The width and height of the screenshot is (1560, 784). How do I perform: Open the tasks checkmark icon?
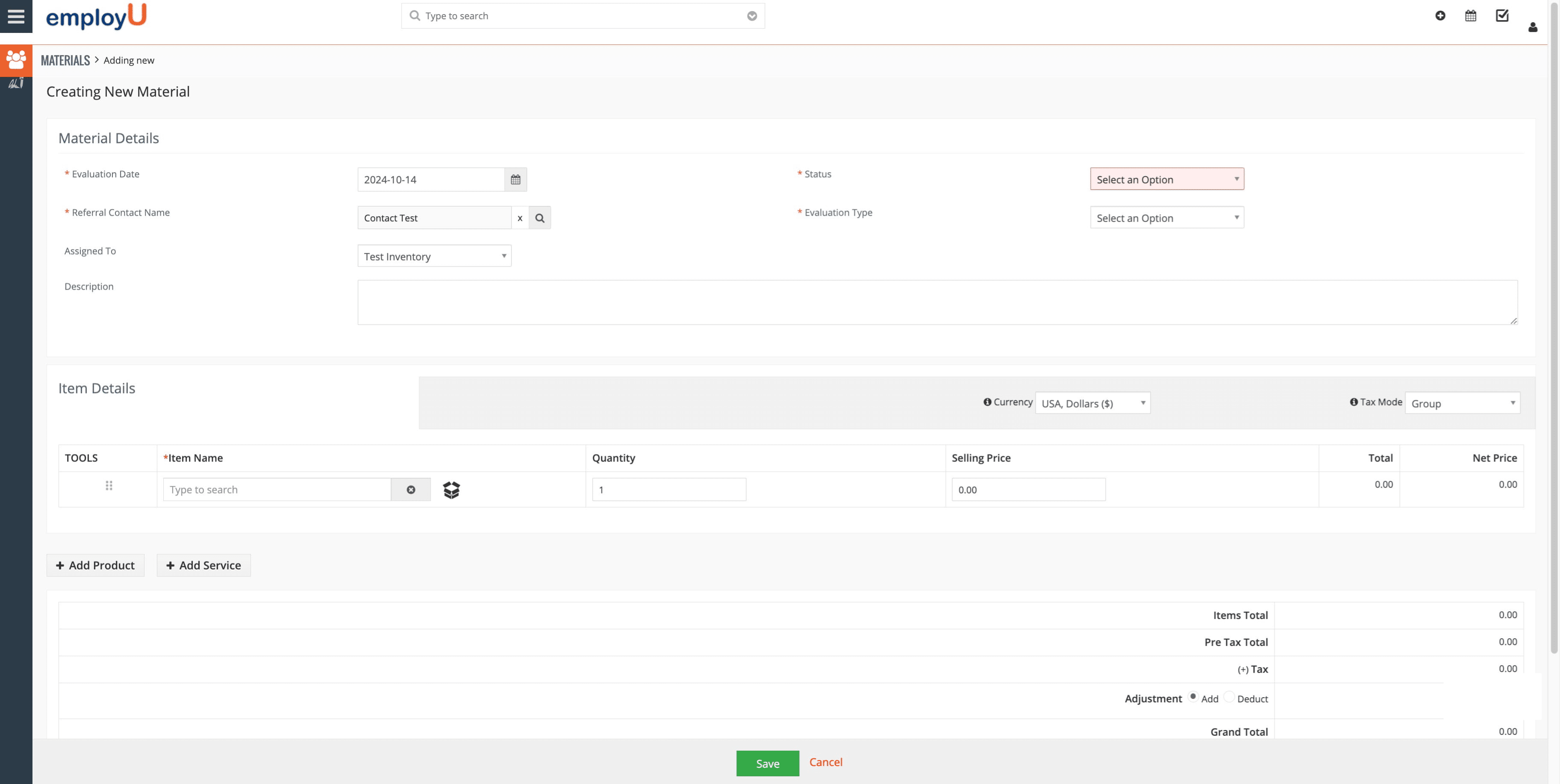point(1502,16)
